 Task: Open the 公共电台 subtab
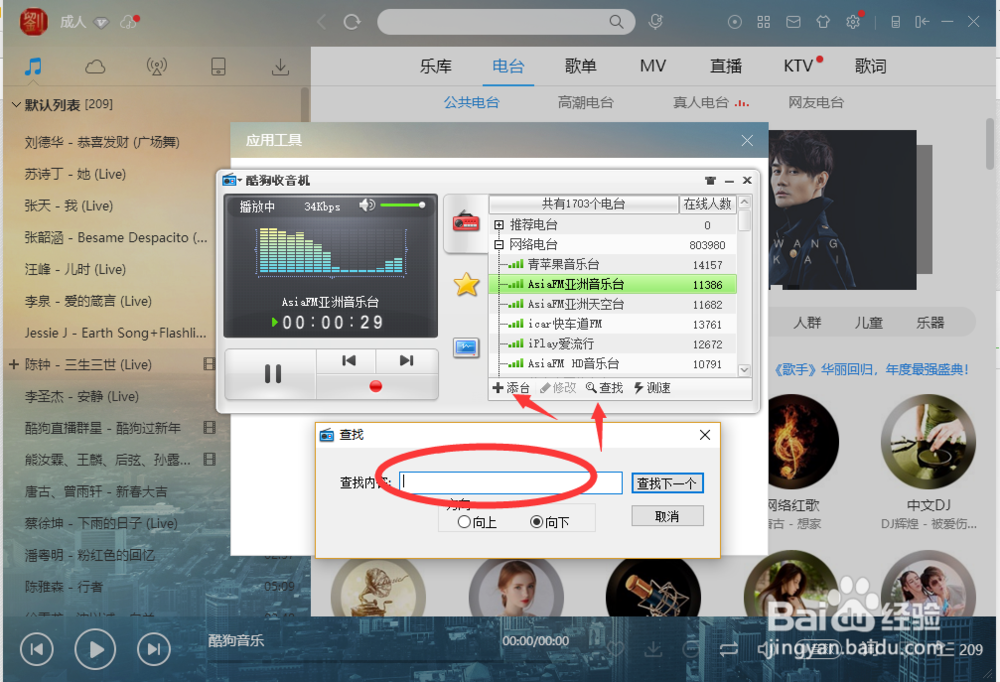point(471,103)
